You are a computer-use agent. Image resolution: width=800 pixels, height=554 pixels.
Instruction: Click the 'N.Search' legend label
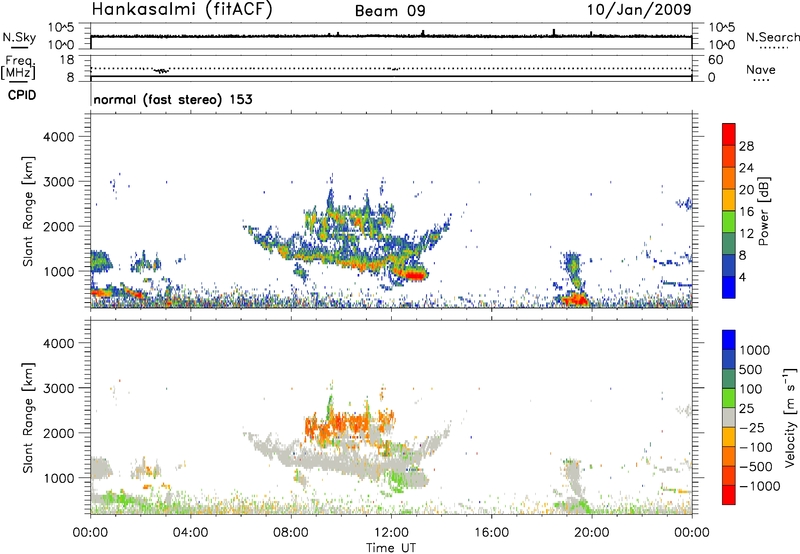point(773,37)
